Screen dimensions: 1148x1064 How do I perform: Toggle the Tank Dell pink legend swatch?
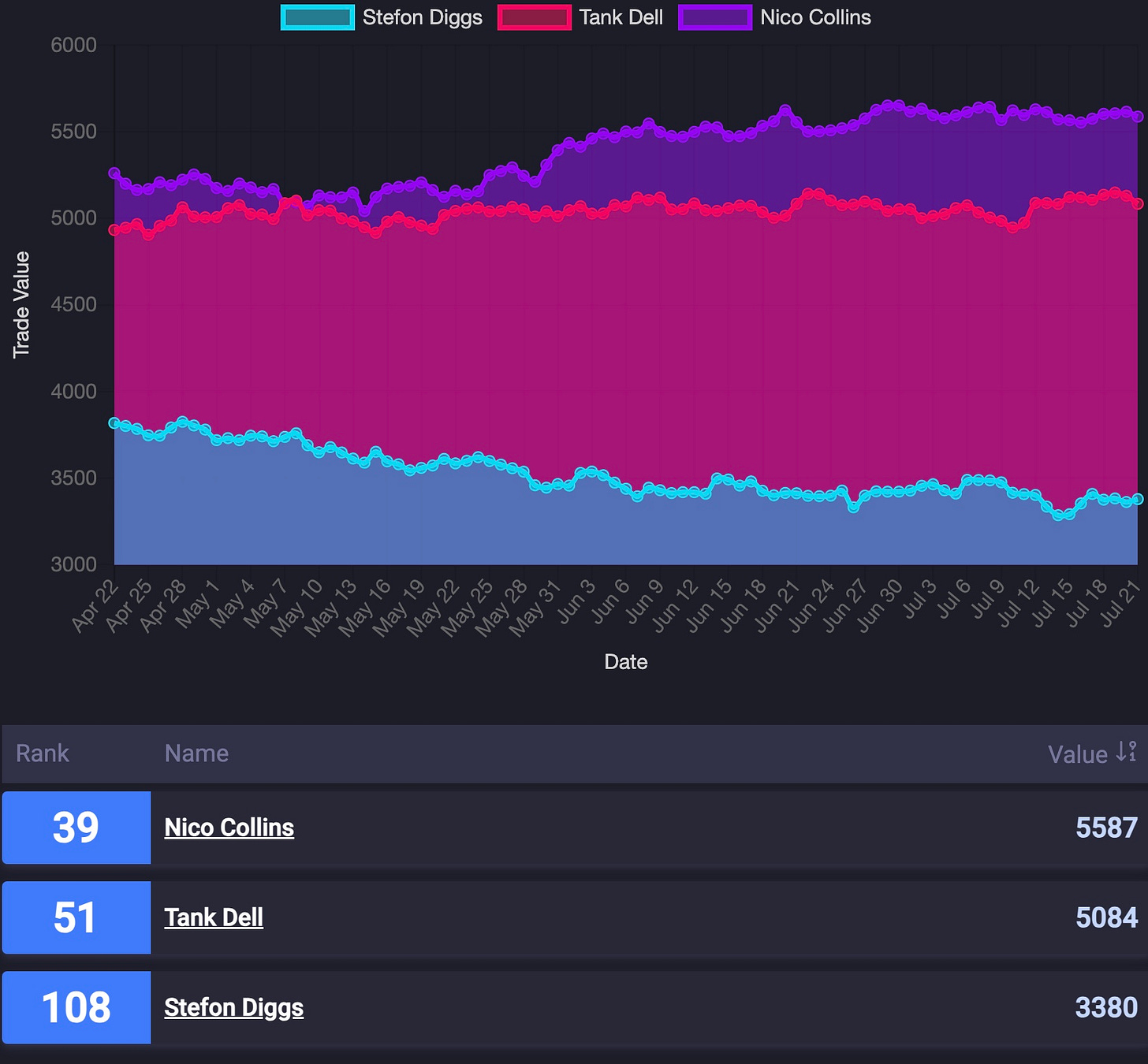(x=534, y=17)
